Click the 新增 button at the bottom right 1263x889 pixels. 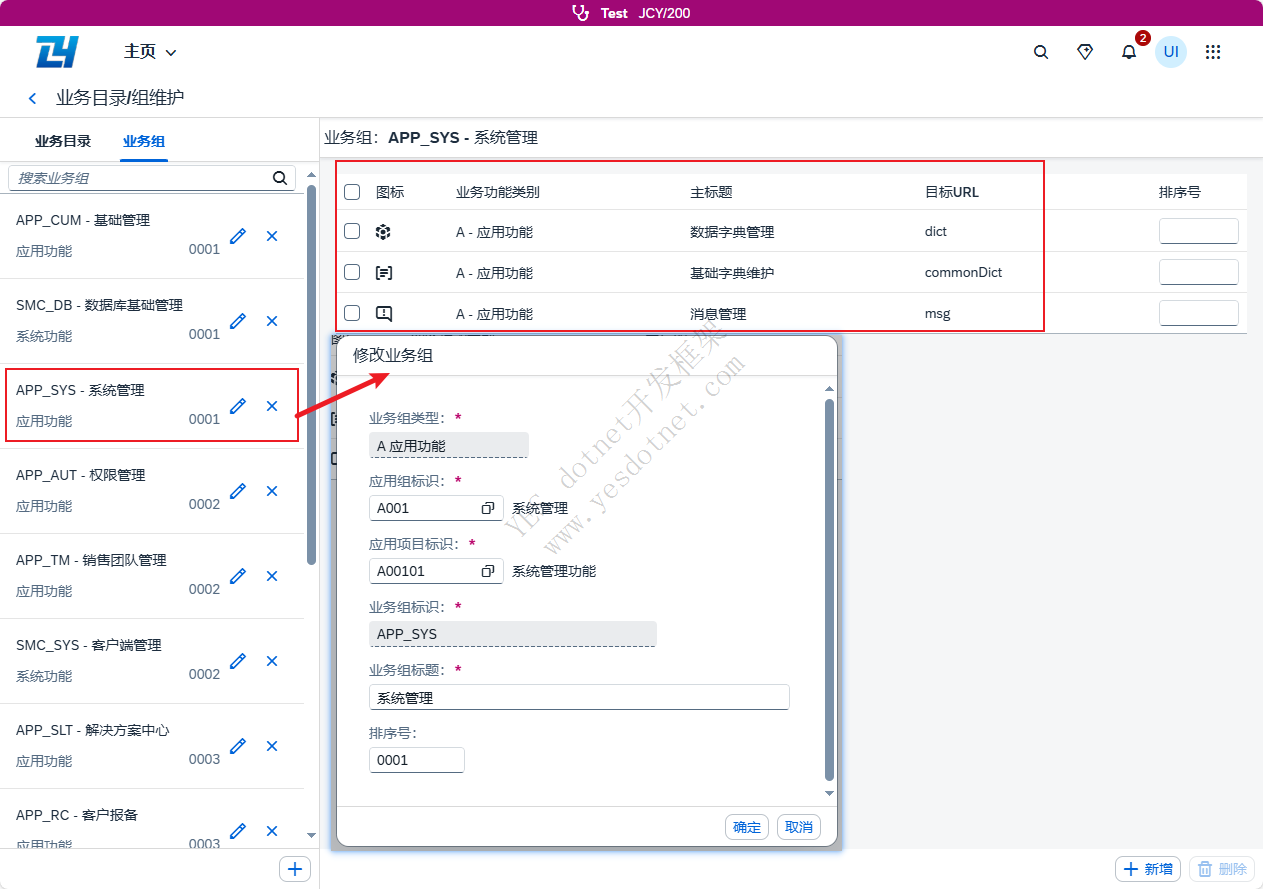pyautogui.click(x=1148, y=869)
